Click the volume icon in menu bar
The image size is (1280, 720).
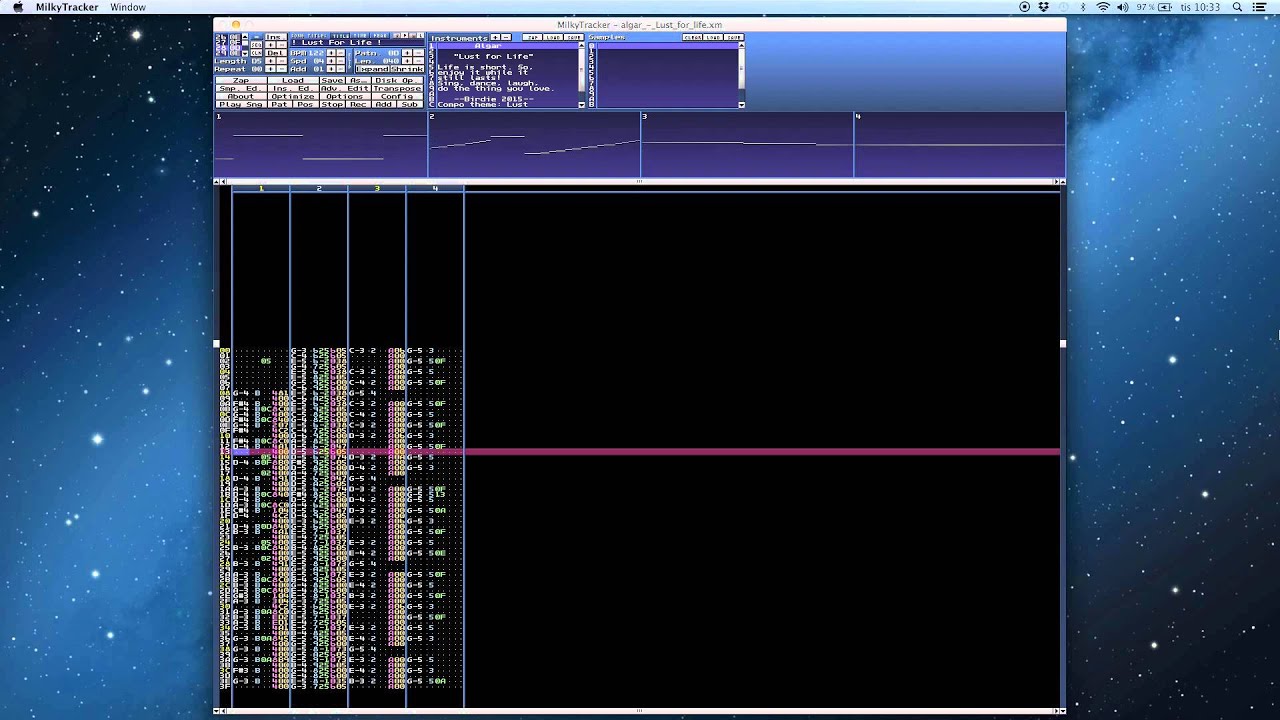tap(1123, 7)
